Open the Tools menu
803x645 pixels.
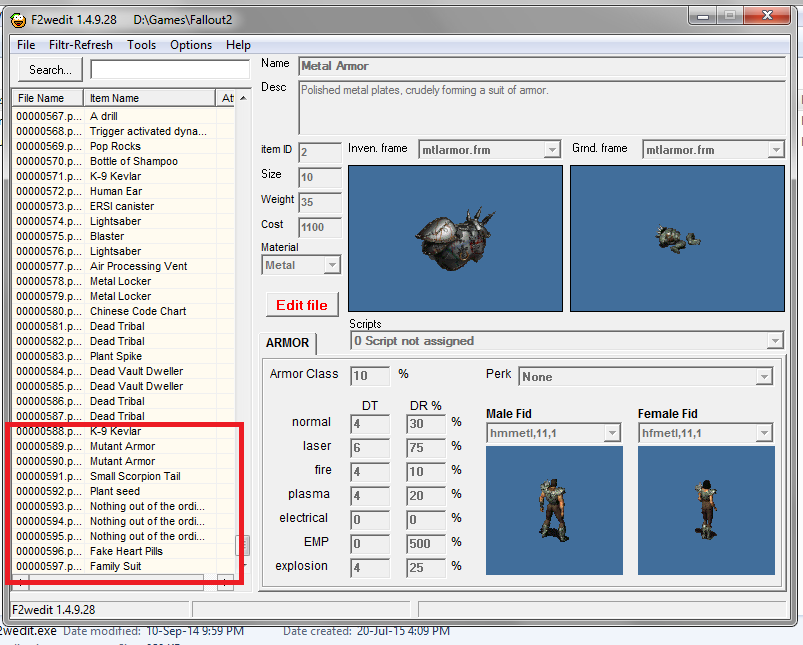(x=141, y=45)
